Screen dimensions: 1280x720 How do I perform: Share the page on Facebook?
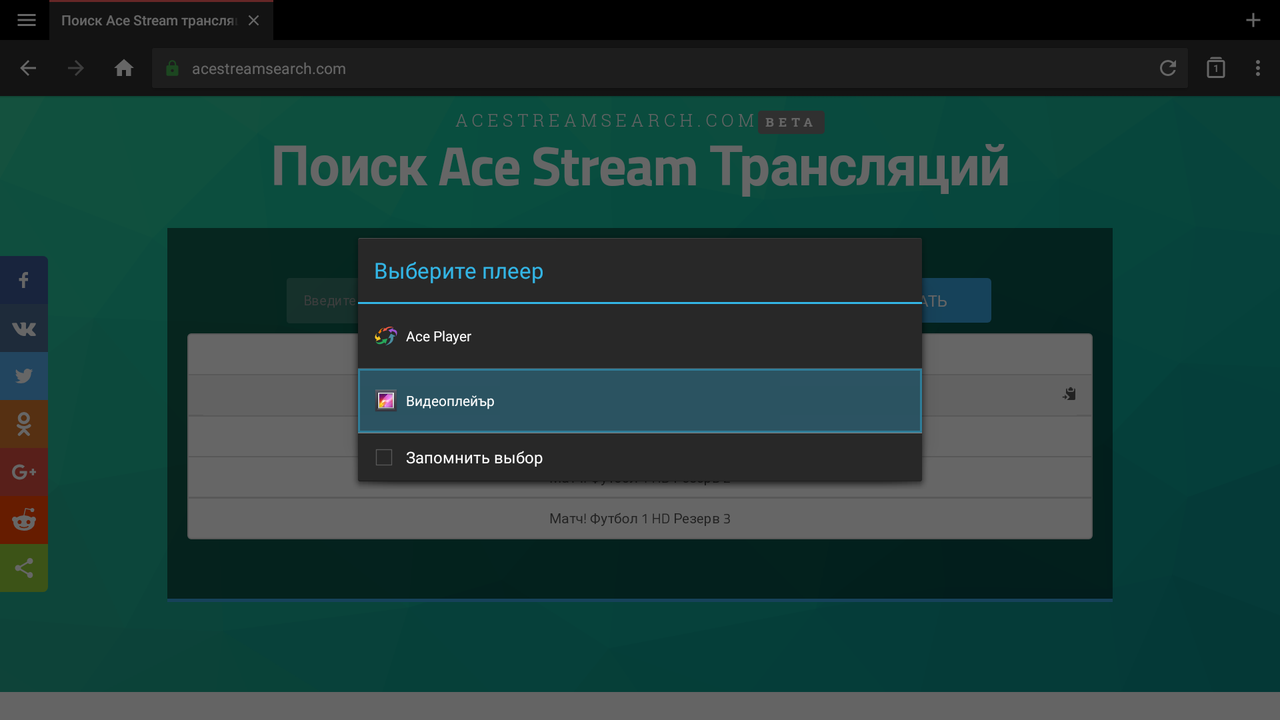pyautogui.click(x=24, y=280)
